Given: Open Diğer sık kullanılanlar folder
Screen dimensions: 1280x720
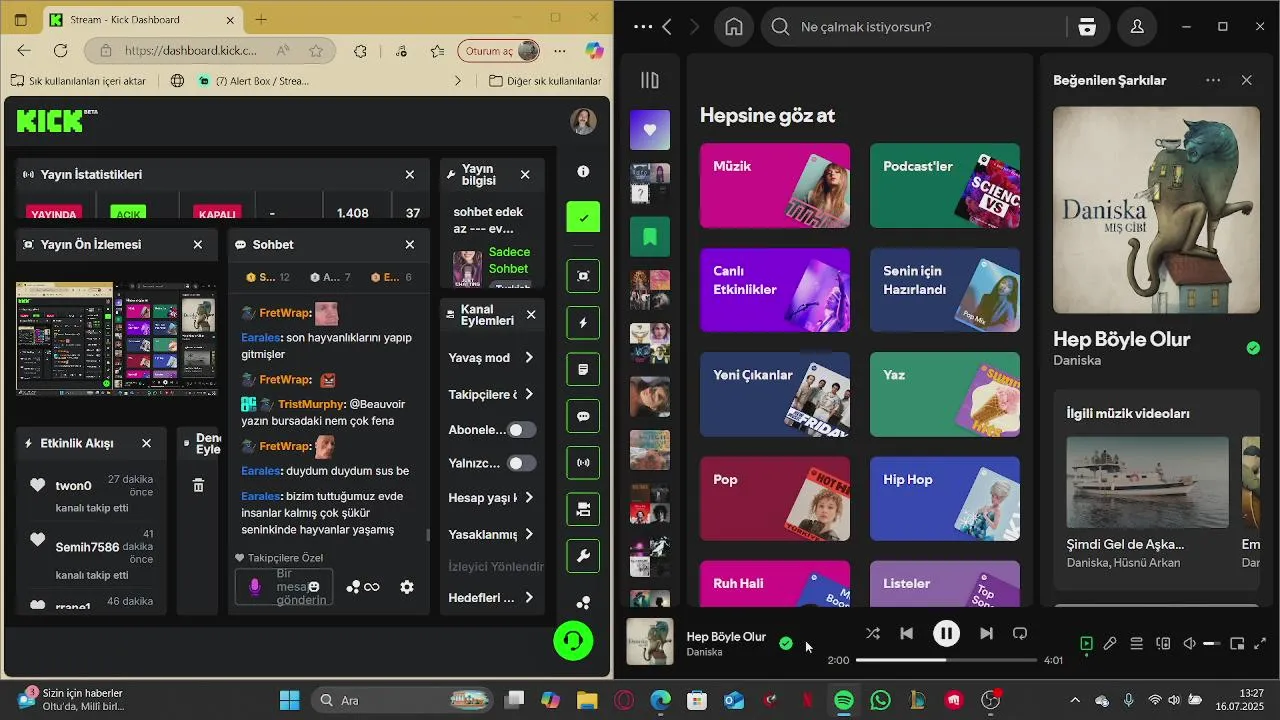Looking at the screenshot, I should pos(545,81).
